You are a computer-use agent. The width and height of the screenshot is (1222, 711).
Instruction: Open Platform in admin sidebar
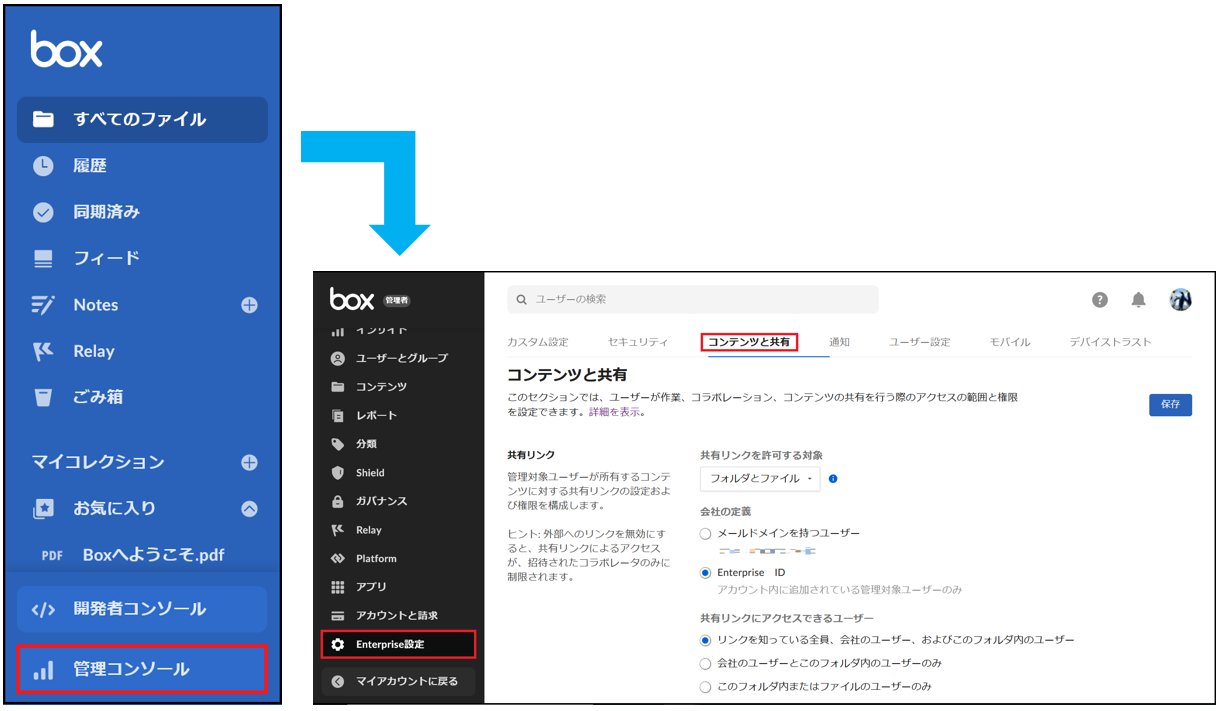tap(398, 558)
